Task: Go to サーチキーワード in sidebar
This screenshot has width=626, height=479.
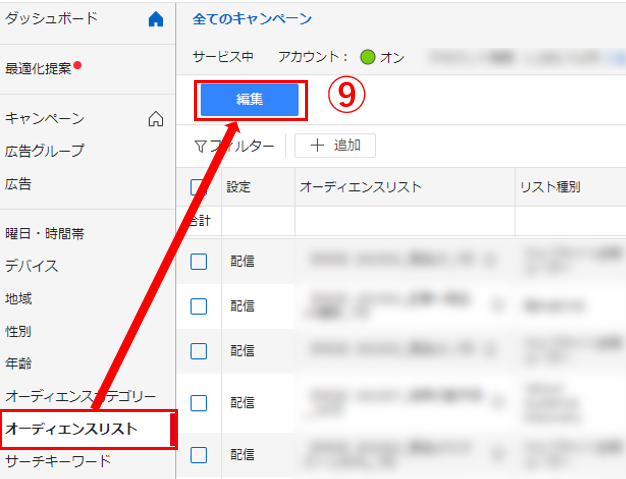Action: coord(58,461)
